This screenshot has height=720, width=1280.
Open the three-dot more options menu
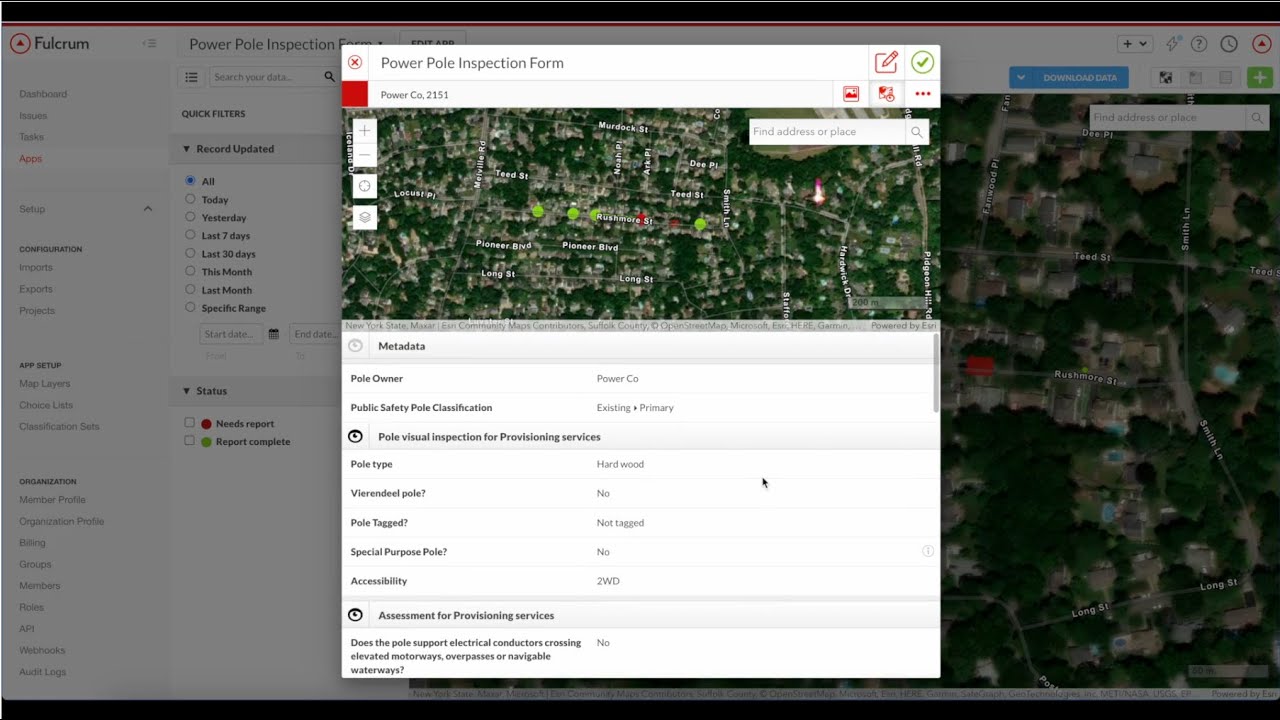pos(922,94)
